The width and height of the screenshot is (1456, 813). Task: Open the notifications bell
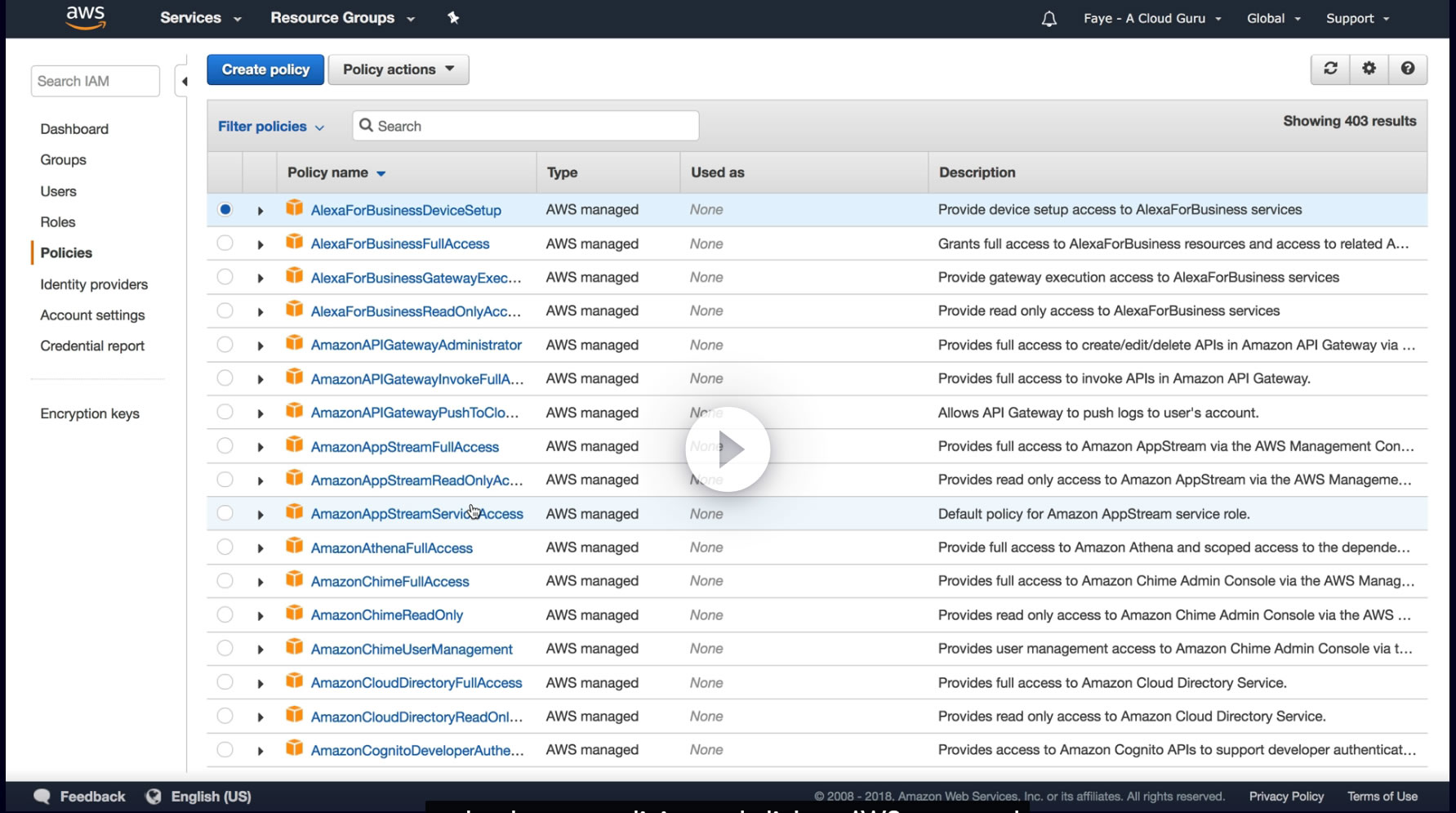click(x=1049, y=19)
